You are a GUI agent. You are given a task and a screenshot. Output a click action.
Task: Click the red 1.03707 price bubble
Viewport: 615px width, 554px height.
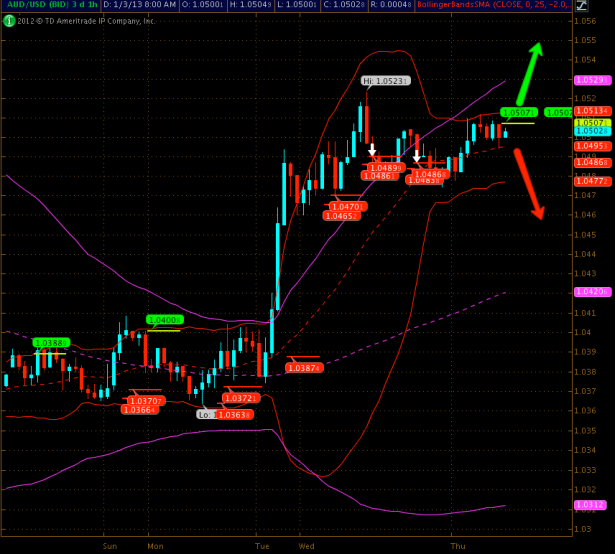click(x=146, y=401)
